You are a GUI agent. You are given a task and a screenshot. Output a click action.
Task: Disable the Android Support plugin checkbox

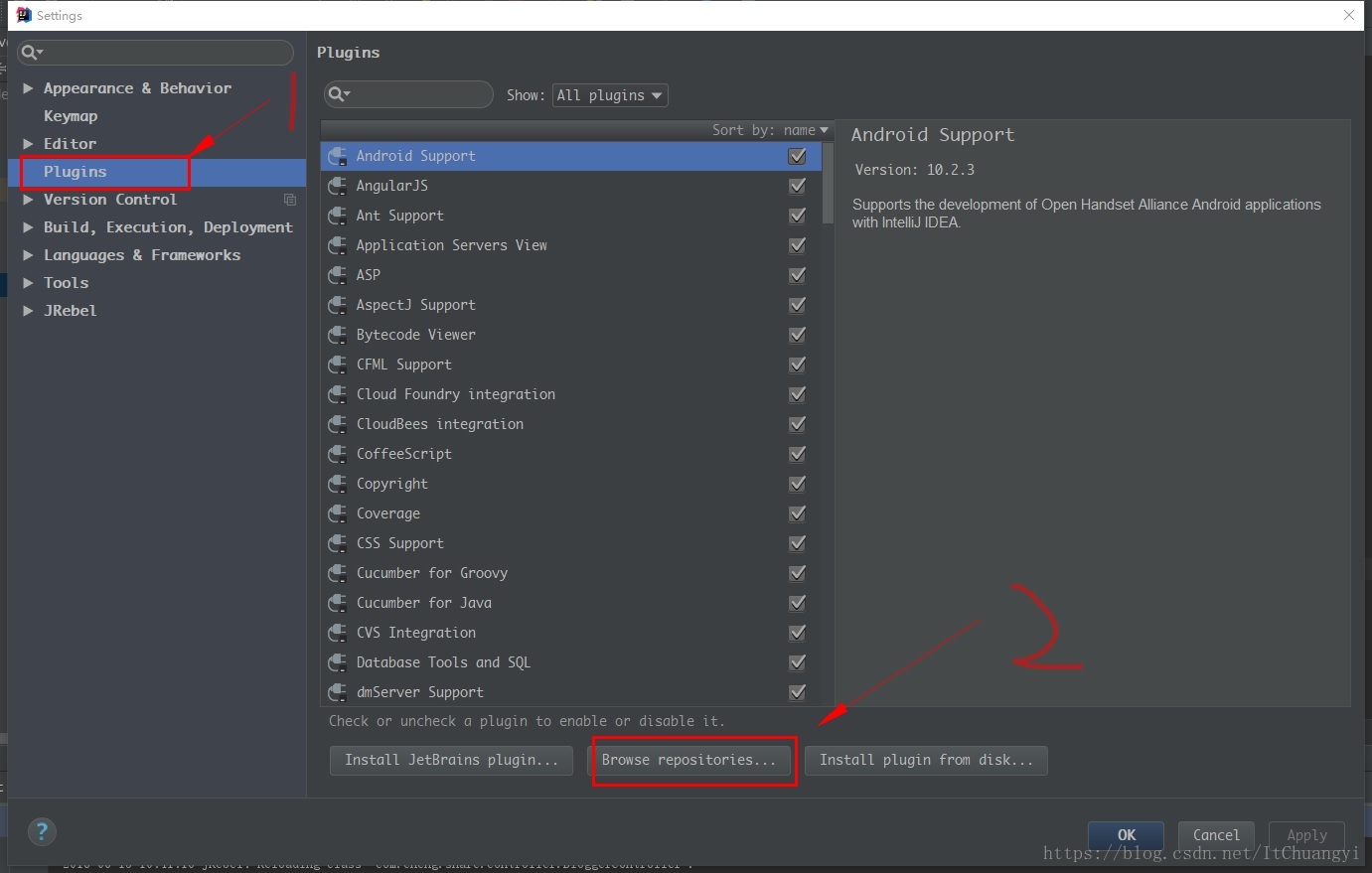797,156
